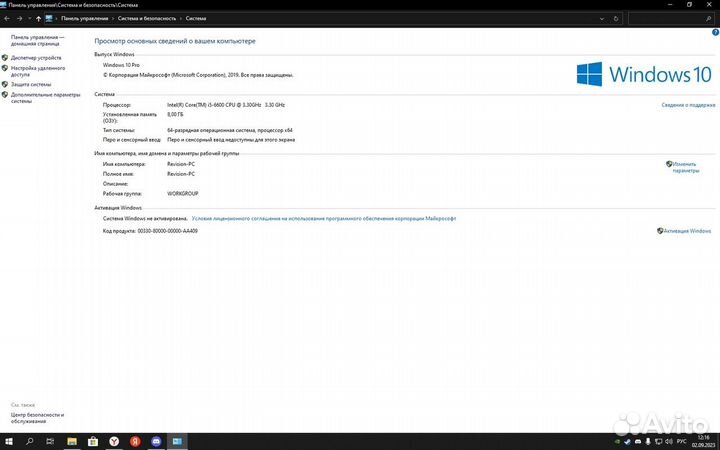720x450 pixels.
Task: Switch input language 'РУС'
Action: pos(681,442)
